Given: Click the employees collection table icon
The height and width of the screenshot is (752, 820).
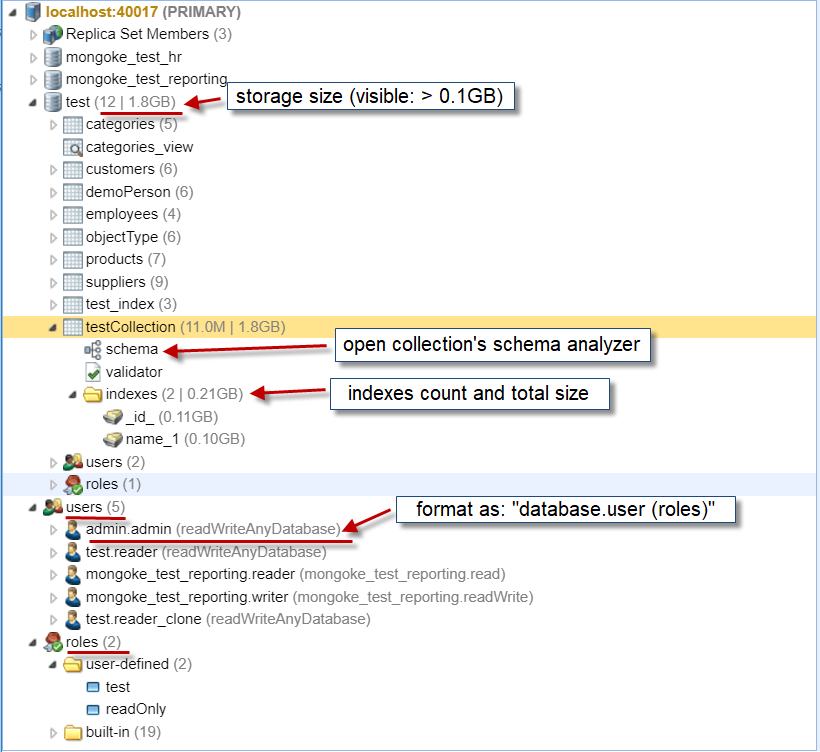Looking at the screenshot, I should click(x=73, y=214).
